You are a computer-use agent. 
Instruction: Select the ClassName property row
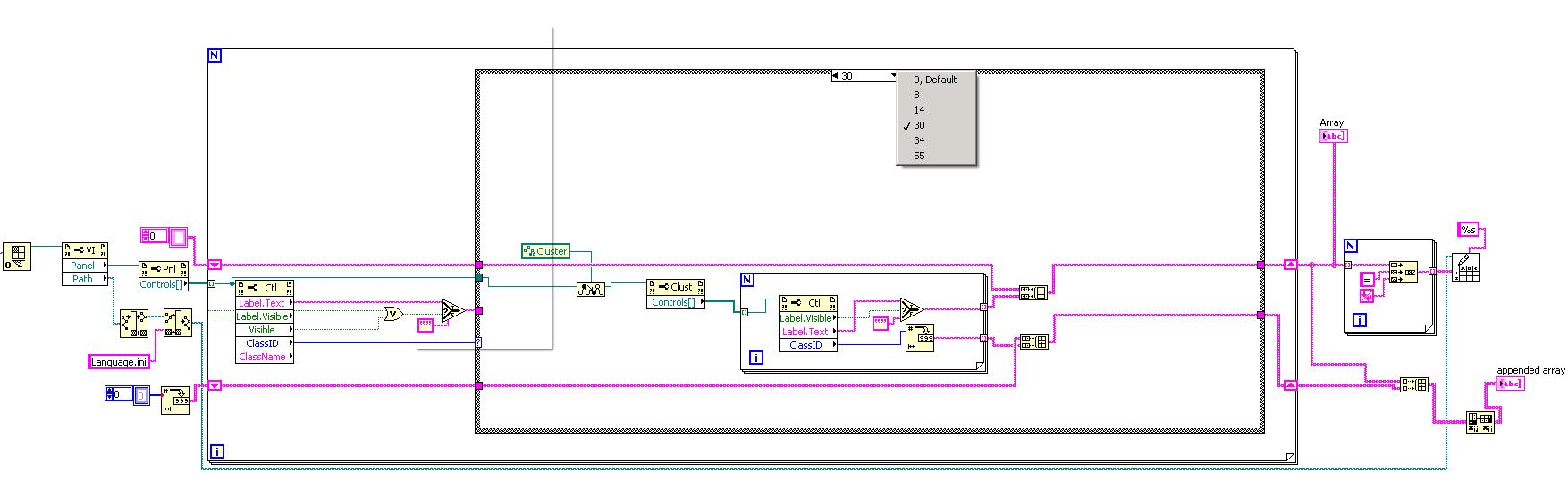click(x=265, y=357)
